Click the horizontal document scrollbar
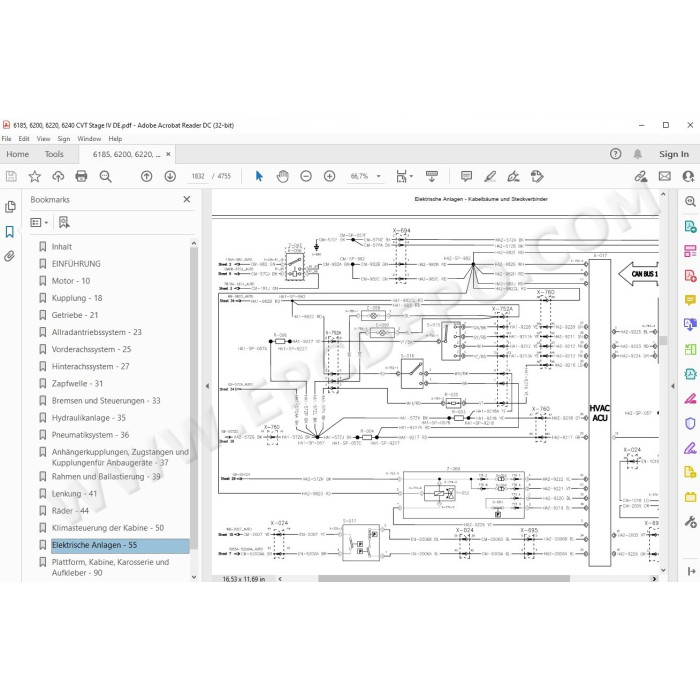The width and height of the screenshot is (700, 700). click(444, 579)
